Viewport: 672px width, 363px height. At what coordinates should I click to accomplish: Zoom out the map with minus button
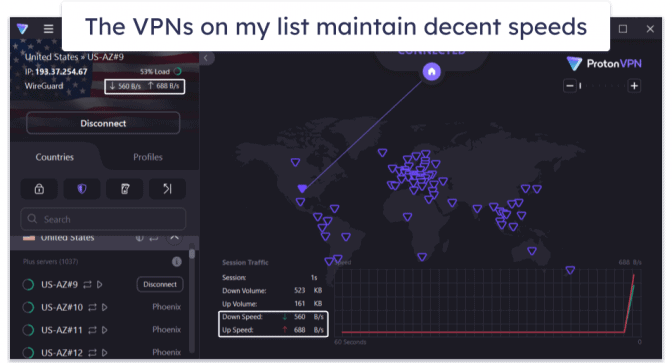[x=570, y=86]
